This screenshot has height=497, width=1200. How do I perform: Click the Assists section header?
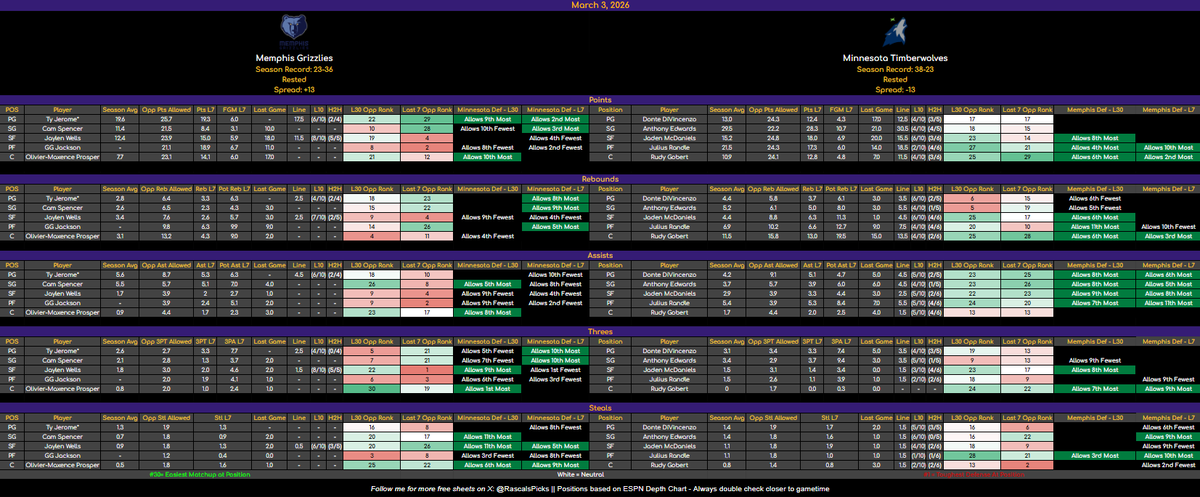tap(600, 255)
